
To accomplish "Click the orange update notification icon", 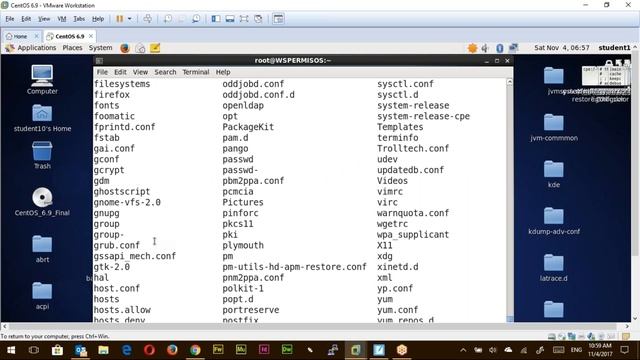I will tap(473, 48).
